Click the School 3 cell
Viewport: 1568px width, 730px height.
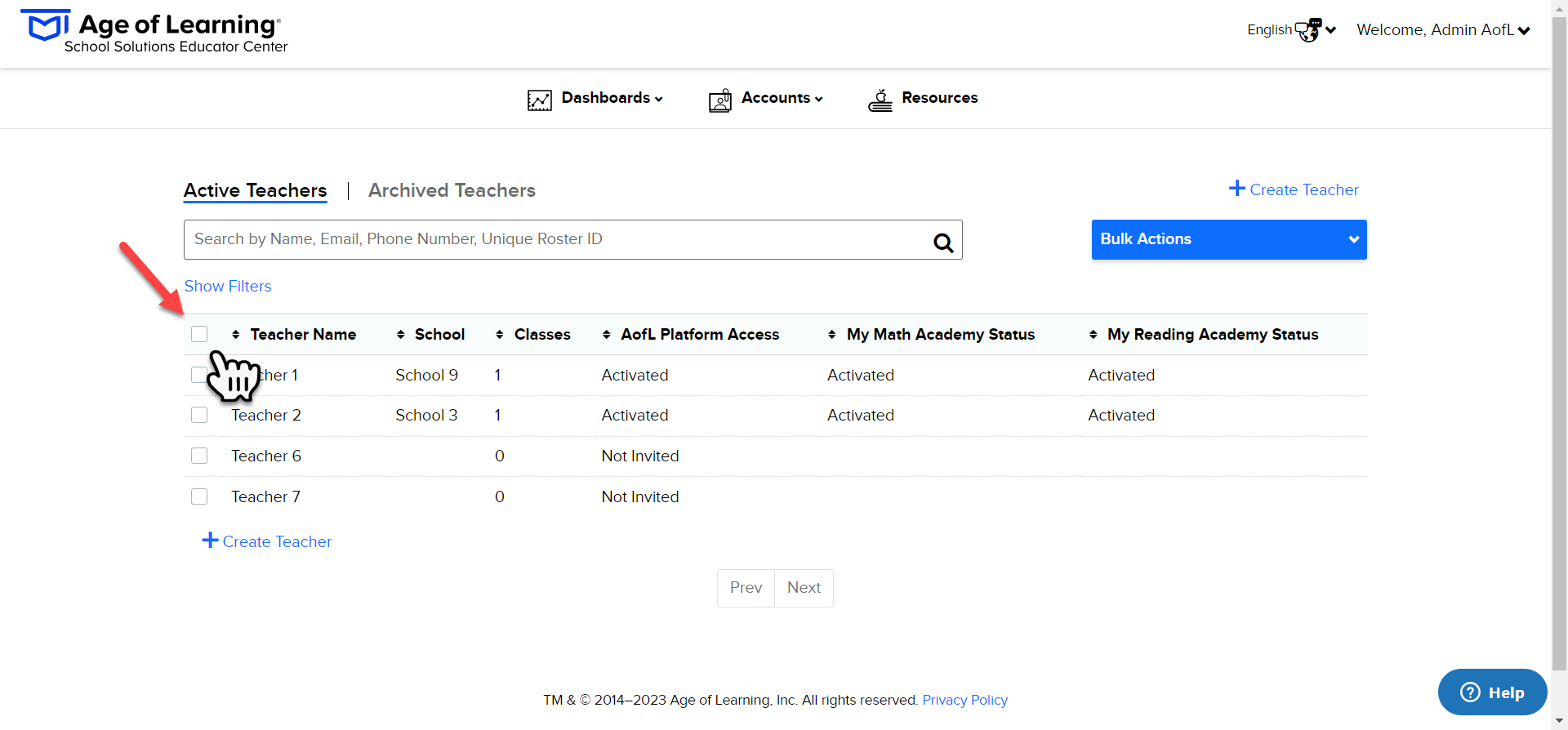tap(426, 415)
